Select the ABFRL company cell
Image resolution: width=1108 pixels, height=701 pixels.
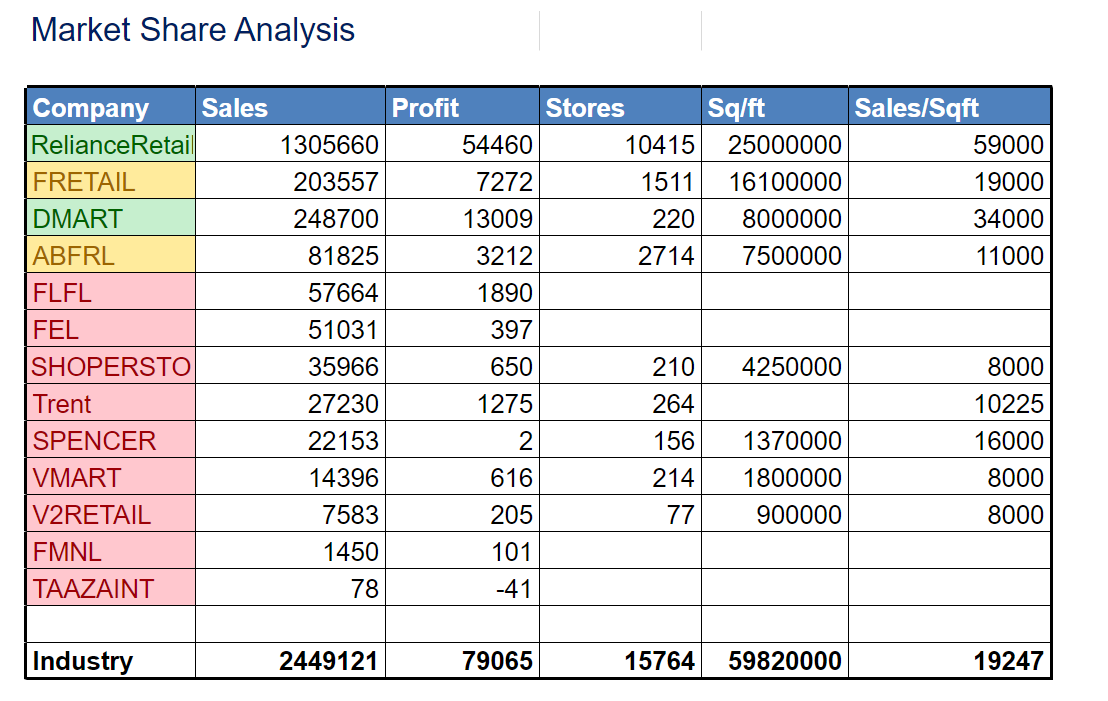click(111, 255)
